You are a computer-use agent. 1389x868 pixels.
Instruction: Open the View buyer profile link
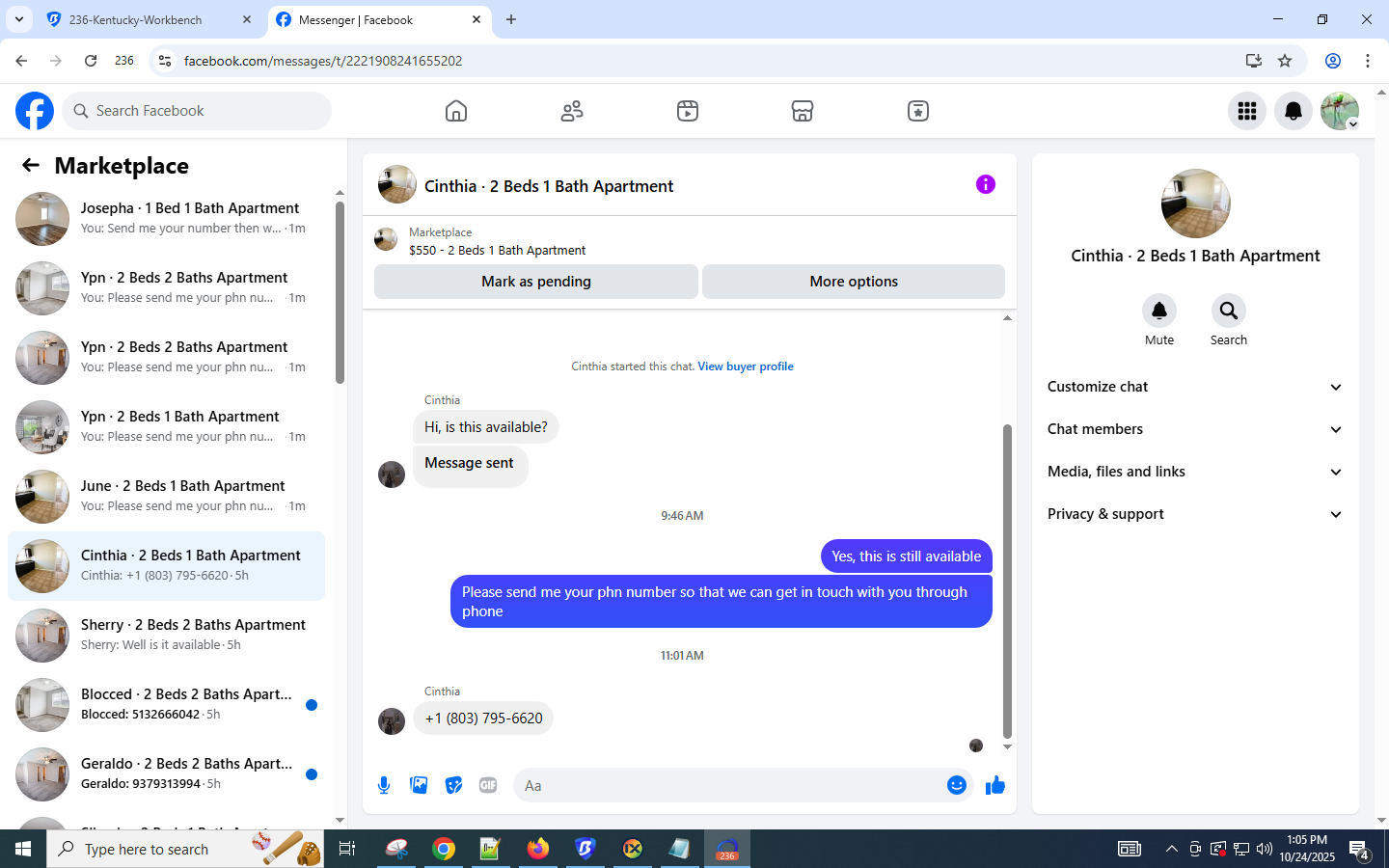[x=746, y=366]
